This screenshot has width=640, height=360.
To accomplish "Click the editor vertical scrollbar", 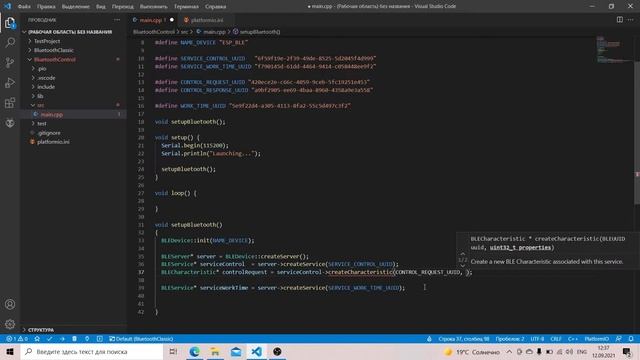I will pos(637,133).
